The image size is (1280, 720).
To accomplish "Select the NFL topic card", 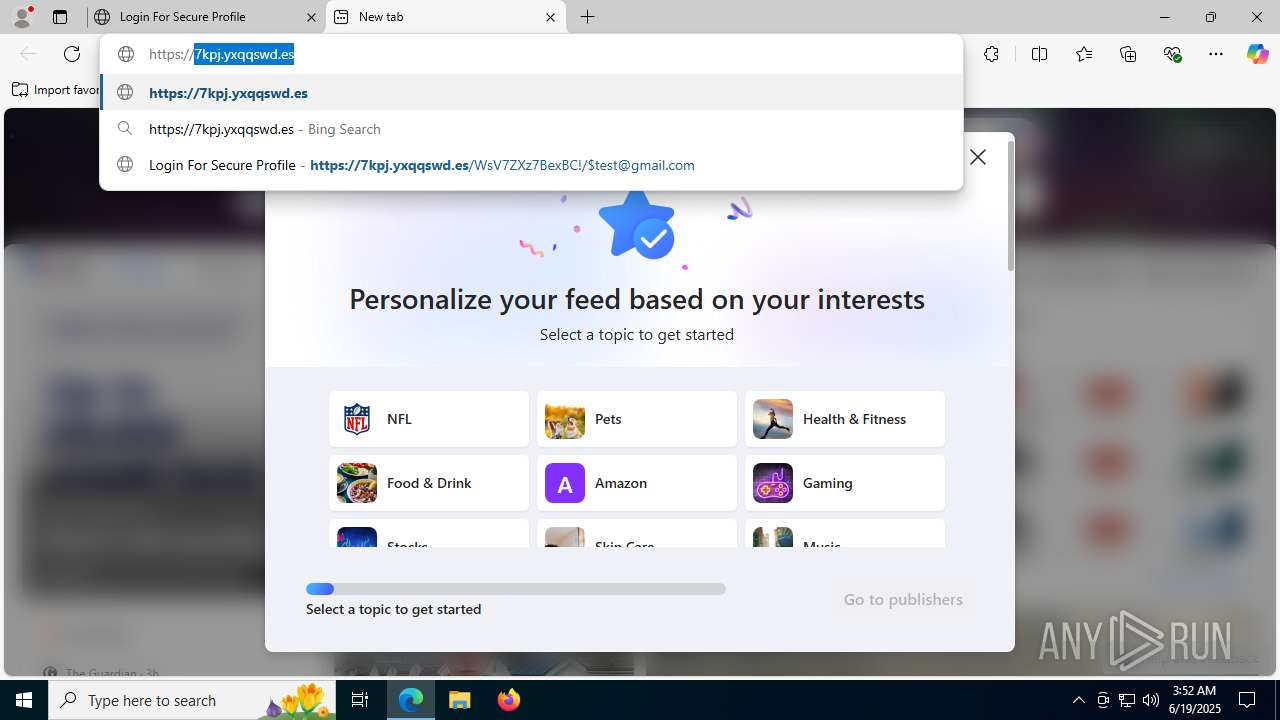I will point(429,419).
